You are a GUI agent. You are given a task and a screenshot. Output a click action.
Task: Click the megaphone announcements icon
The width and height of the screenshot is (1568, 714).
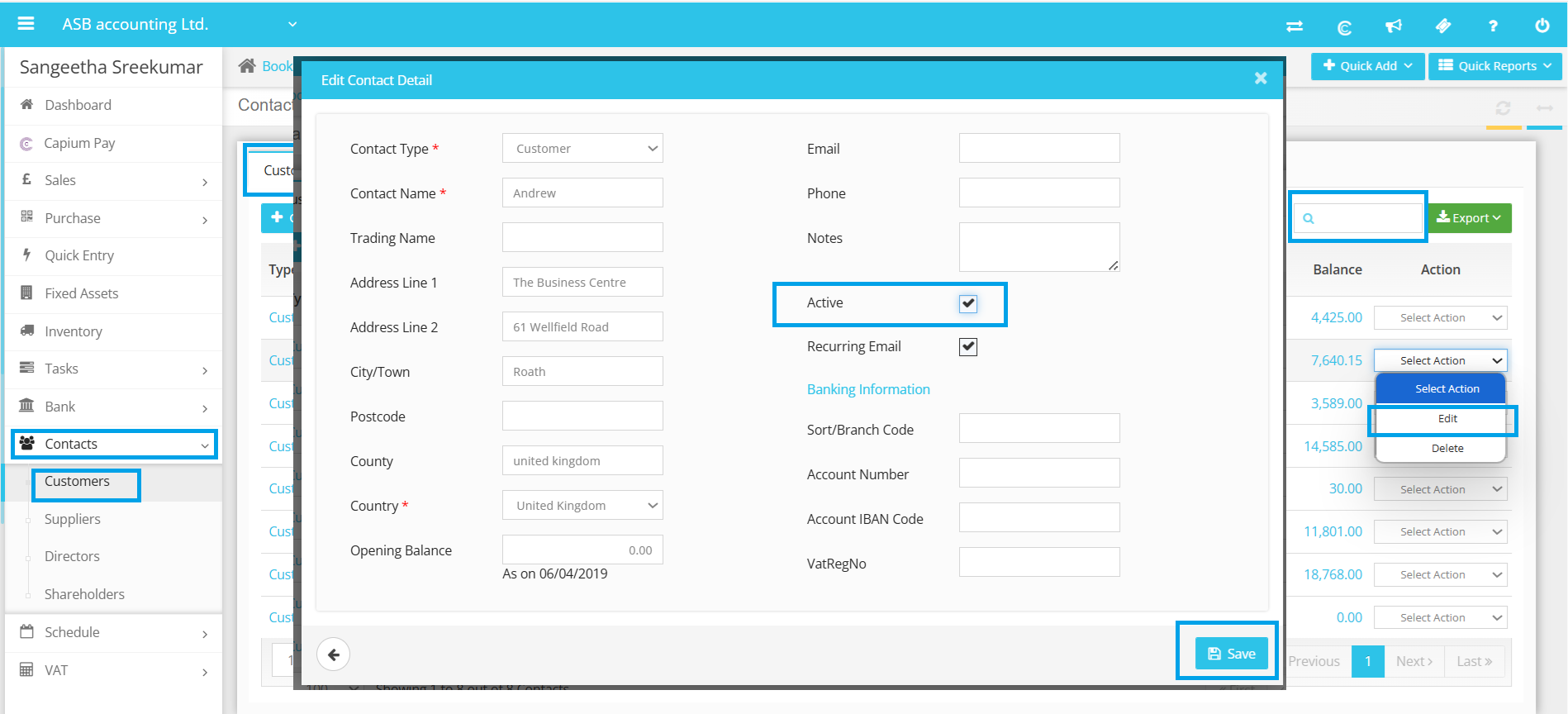tap(1394, 26)
